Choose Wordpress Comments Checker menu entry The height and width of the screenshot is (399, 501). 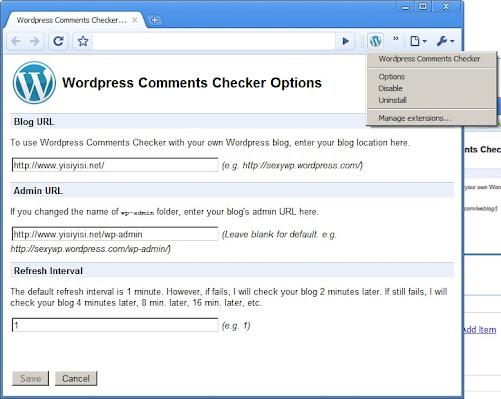point(429,59)
